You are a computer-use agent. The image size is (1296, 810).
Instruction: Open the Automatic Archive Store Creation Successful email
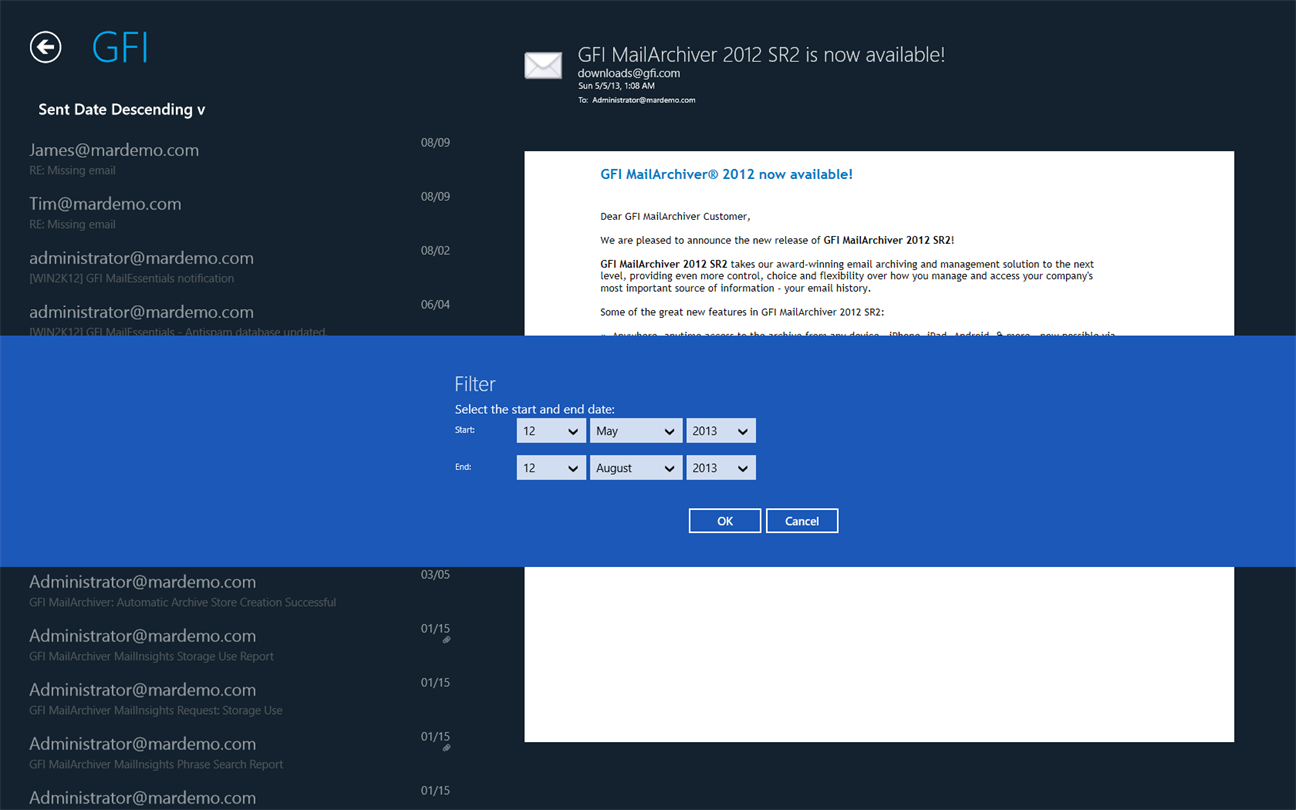click(240, 590)
